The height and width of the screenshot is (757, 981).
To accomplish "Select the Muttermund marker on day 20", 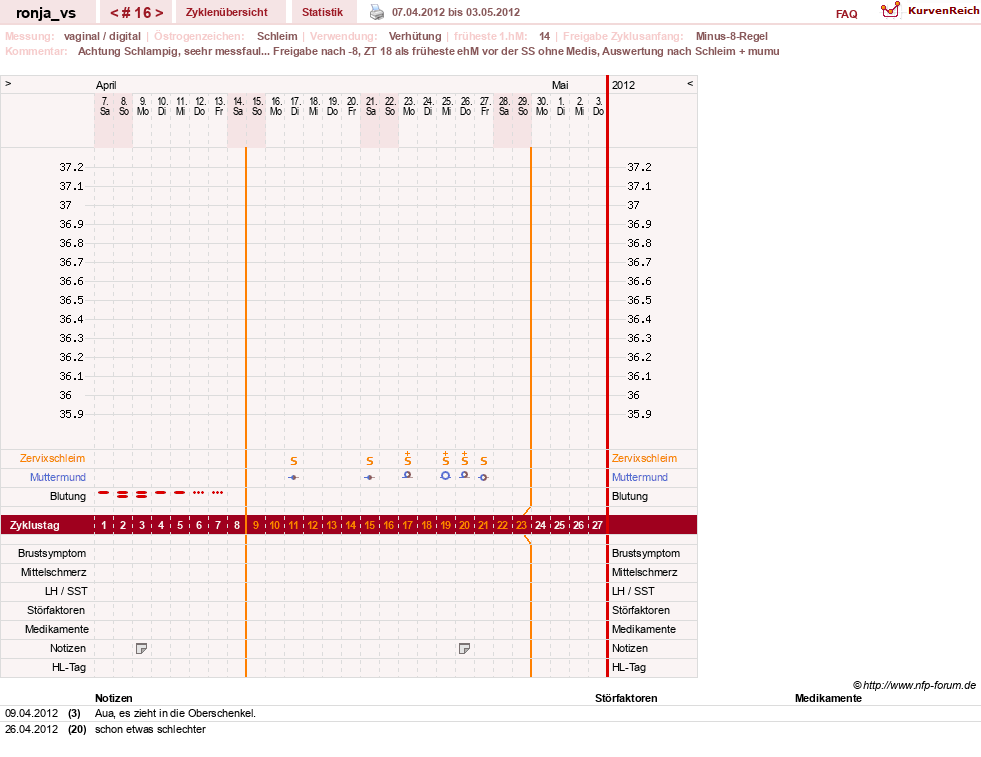I will [x=464, y=475].
